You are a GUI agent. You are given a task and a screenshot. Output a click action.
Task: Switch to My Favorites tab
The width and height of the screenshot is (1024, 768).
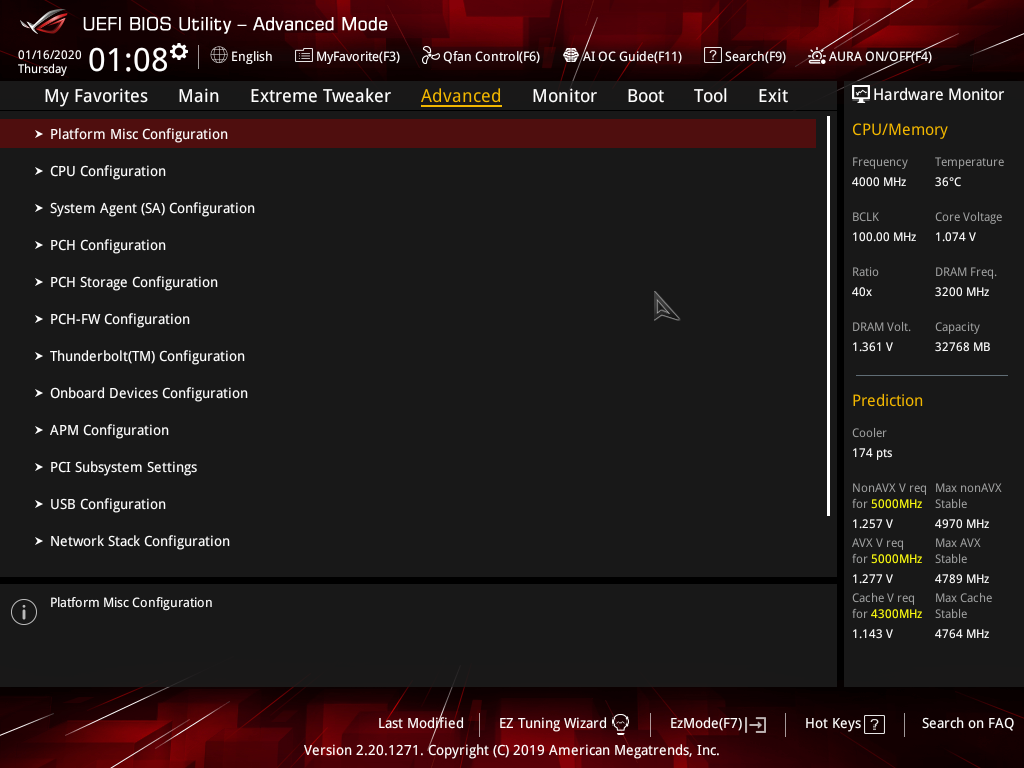(96, 96)
